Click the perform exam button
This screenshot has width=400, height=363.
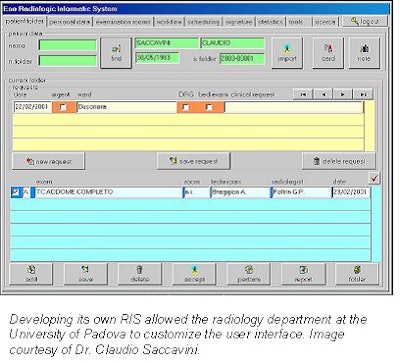coord(249,274)
